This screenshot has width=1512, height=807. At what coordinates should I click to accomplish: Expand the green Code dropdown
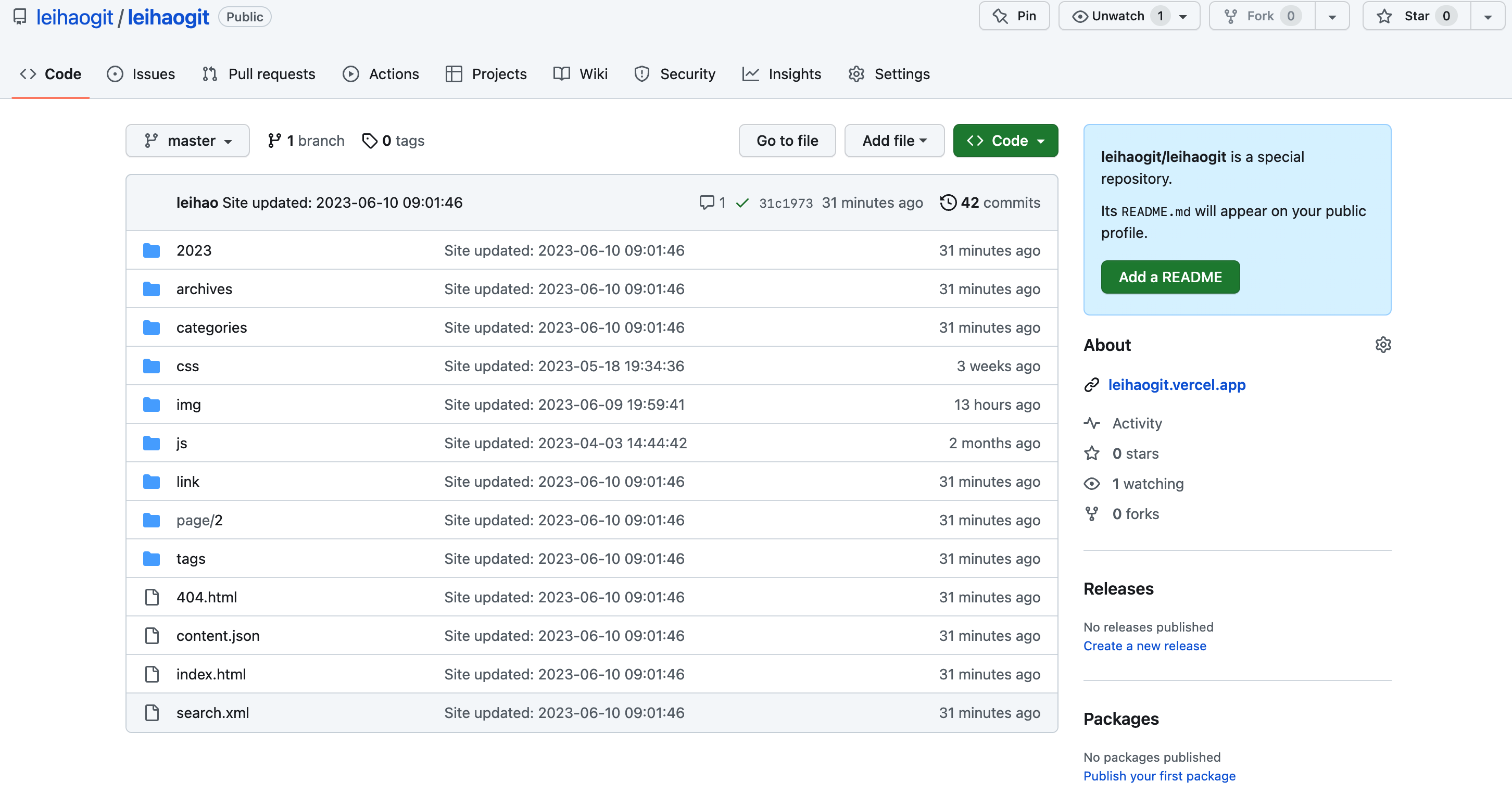(1005, 141)
